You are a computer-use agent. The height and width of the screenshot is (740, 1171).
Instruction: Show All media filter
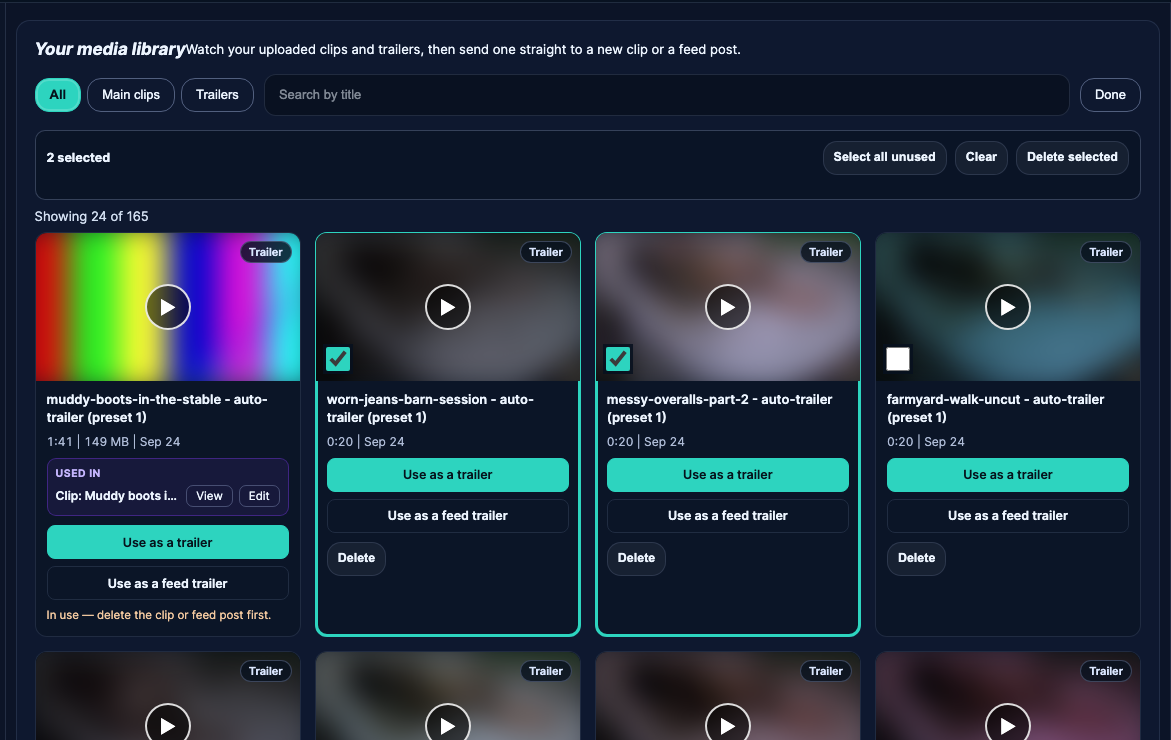pyautogui.click(x=58, y=95)
